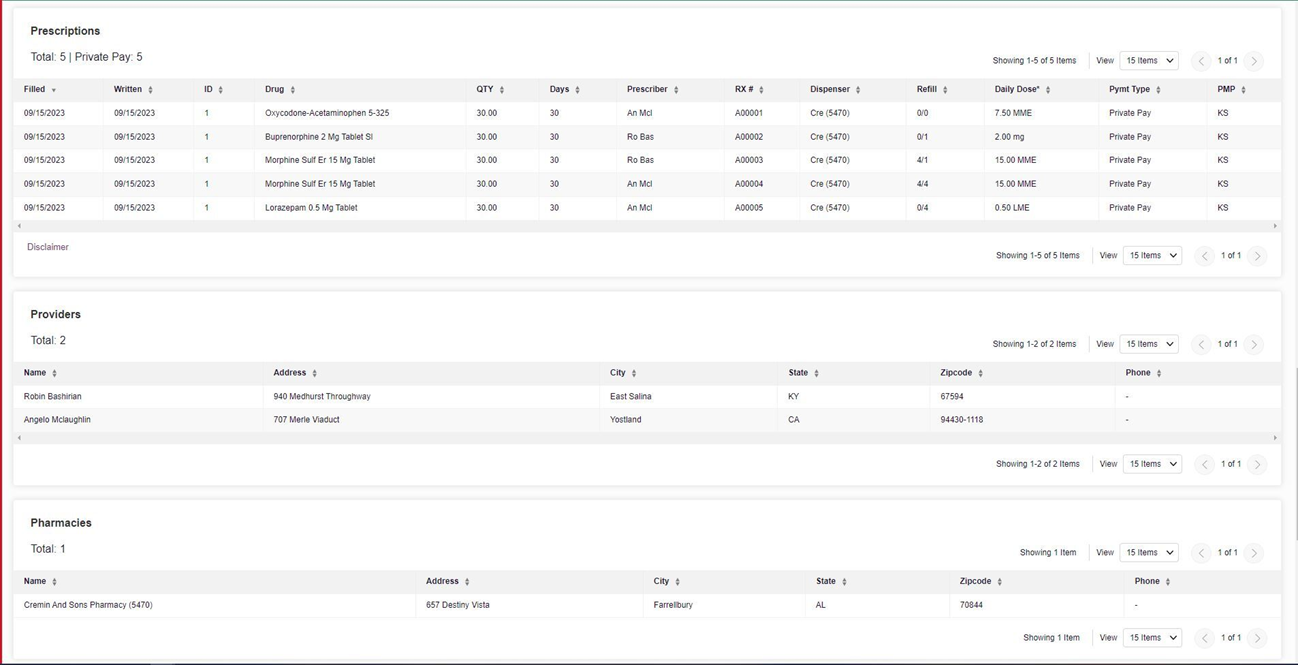Click daily dose 7.50 MME
Image resolution: width=1298 pixels, height=665 pixels.
1015,113
